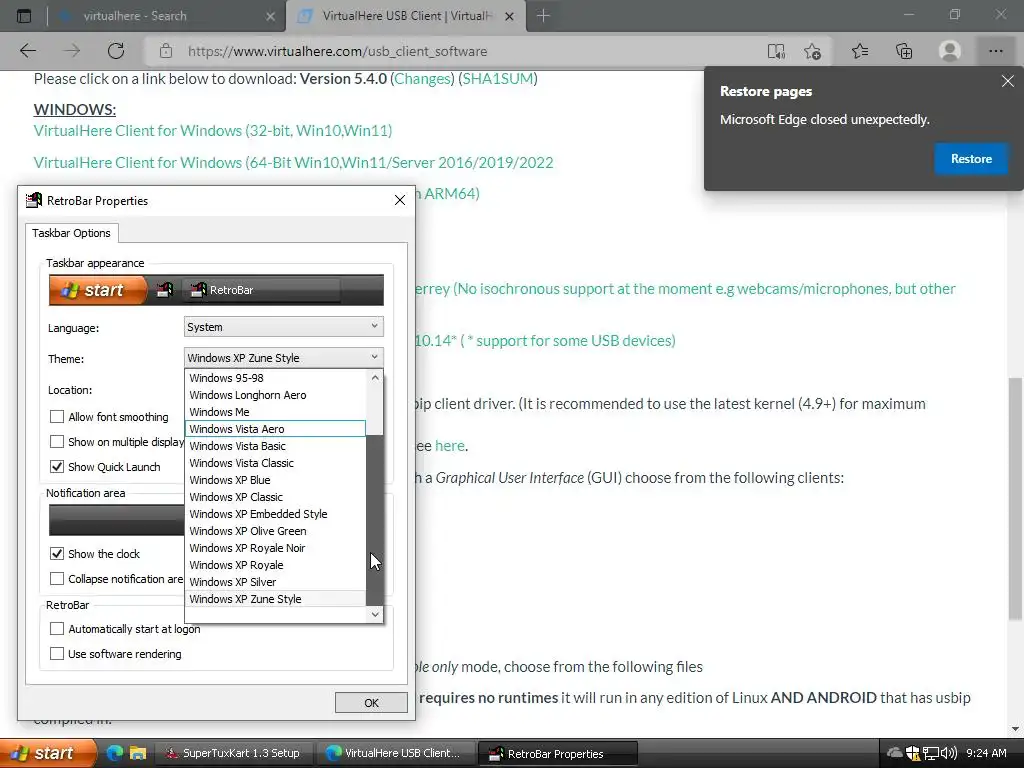Click the theme list scrollbar thumb
This screenshot has height=768, width=1024.
coord(375,520)
